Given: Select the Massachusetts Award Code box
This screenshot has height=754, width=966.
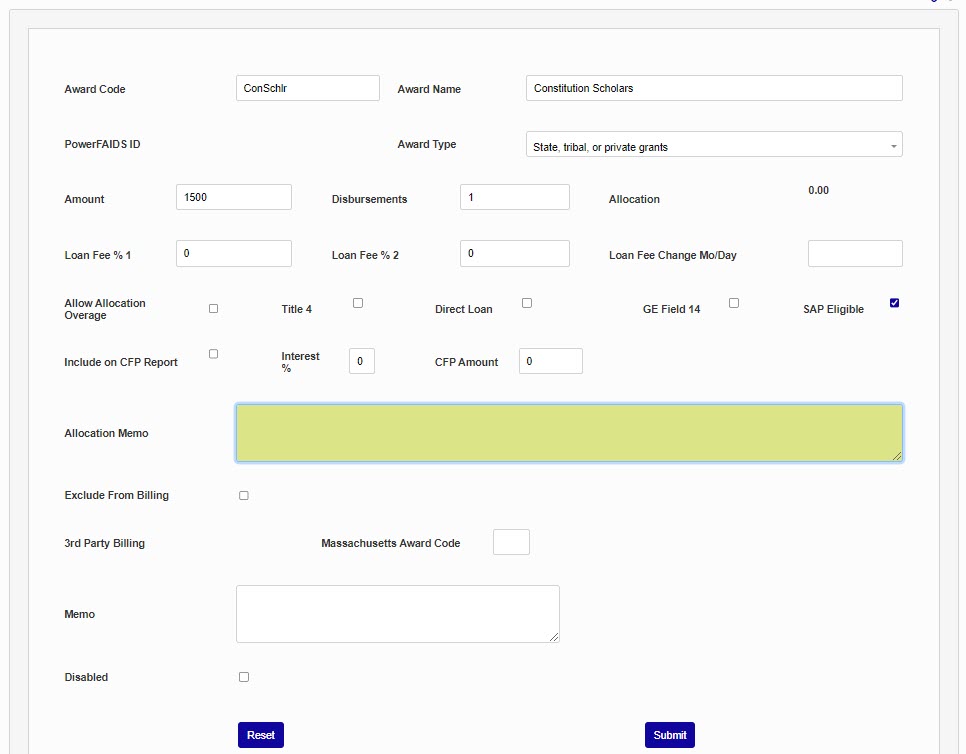Looking at the screenshot, I should tap(511, 542).
